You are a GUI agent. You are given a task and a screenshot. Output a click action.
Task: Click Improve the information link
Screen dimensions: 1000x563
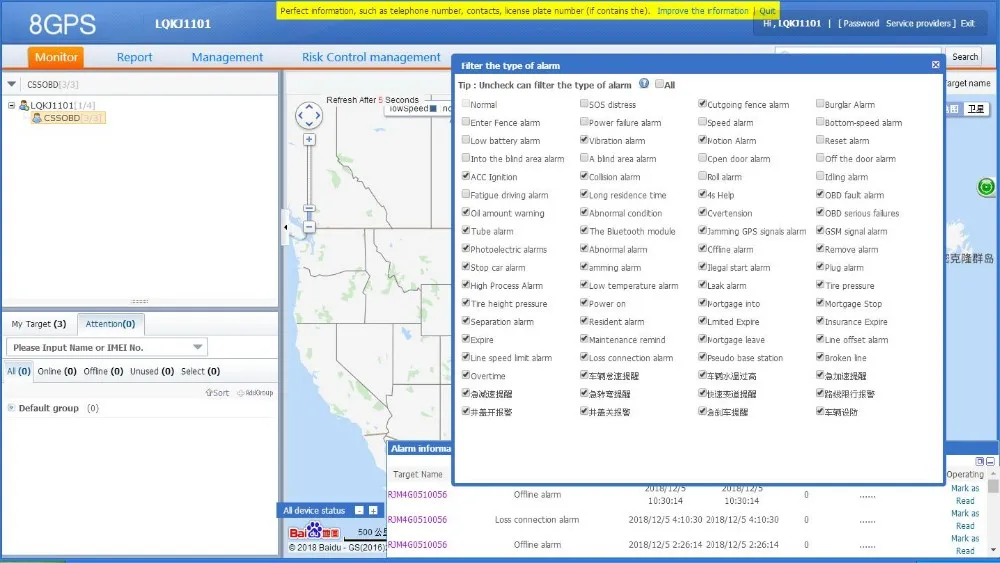coord(703,11)
